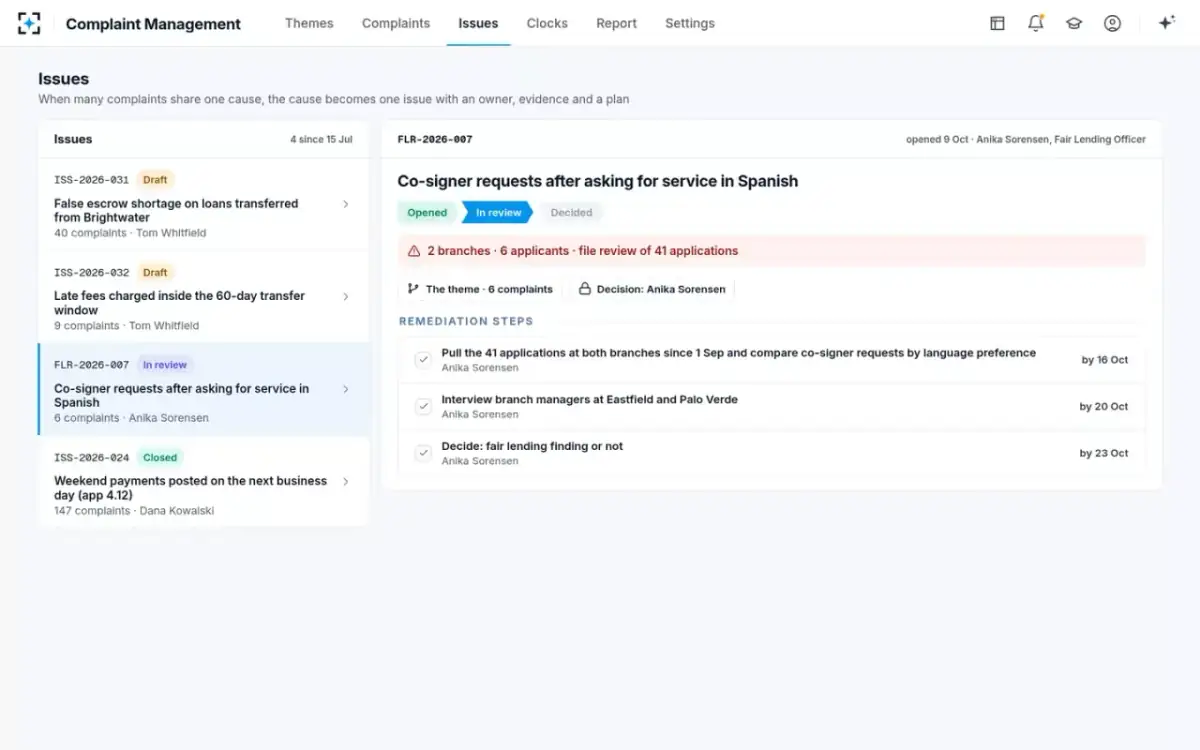This screenshot has height=750, width=1200.
Task: Open the layout panel icon
Action: (x=997, y=23)
